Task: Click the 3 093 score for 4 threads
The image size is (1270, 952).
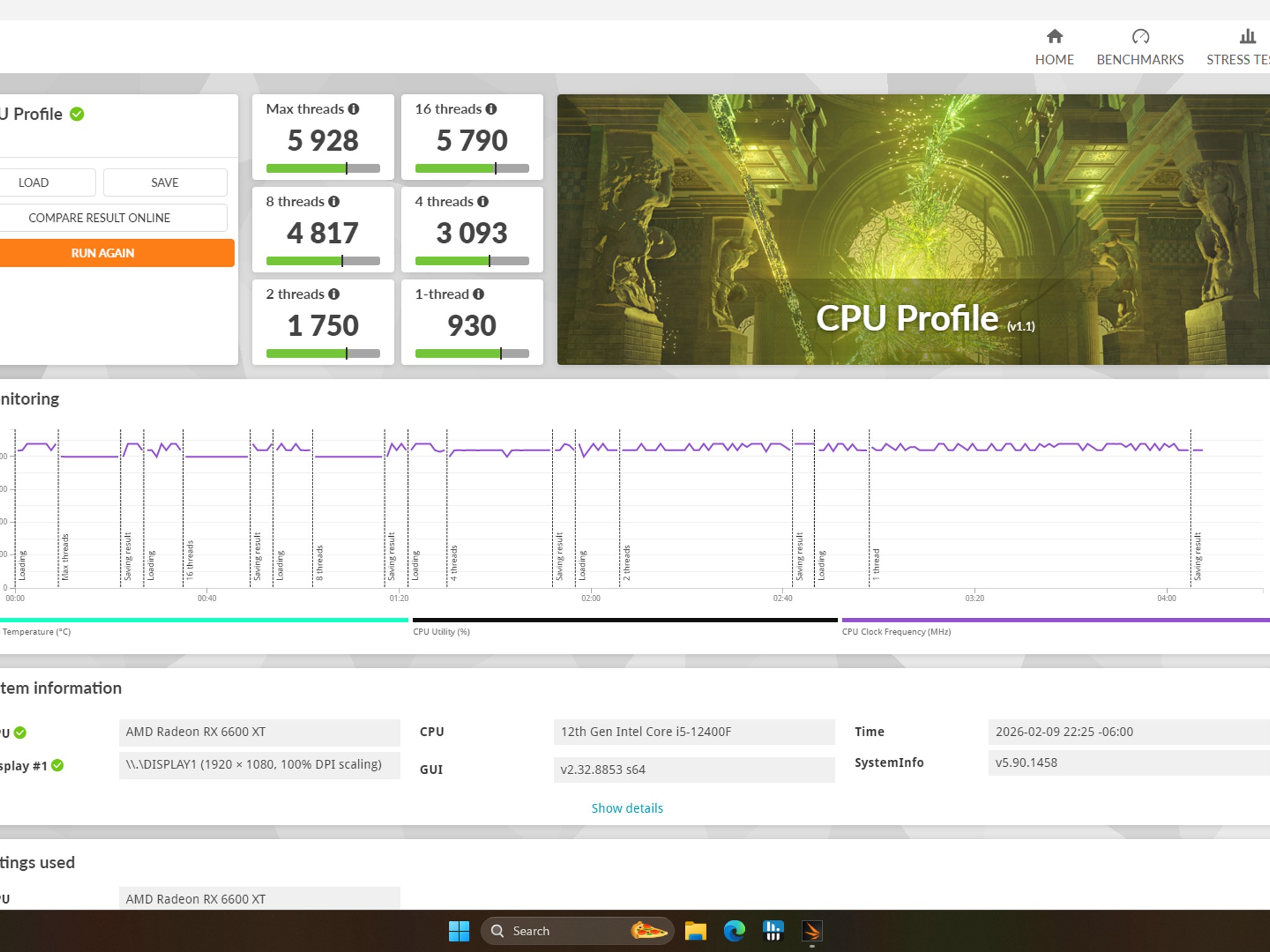Action: coord(472,233)
